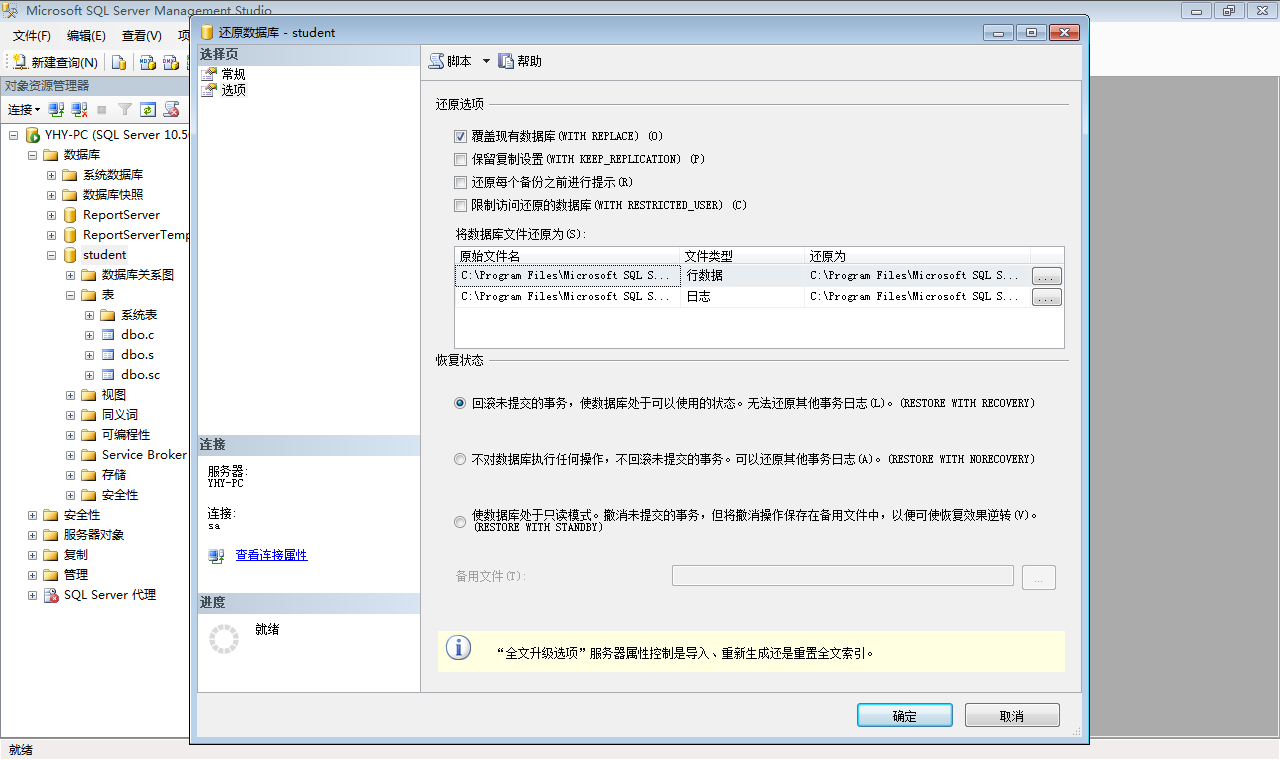This screenshot has height=760, width=1280.
Task: Open the 文件(F) menu
Action: click(x=31, y=35)
